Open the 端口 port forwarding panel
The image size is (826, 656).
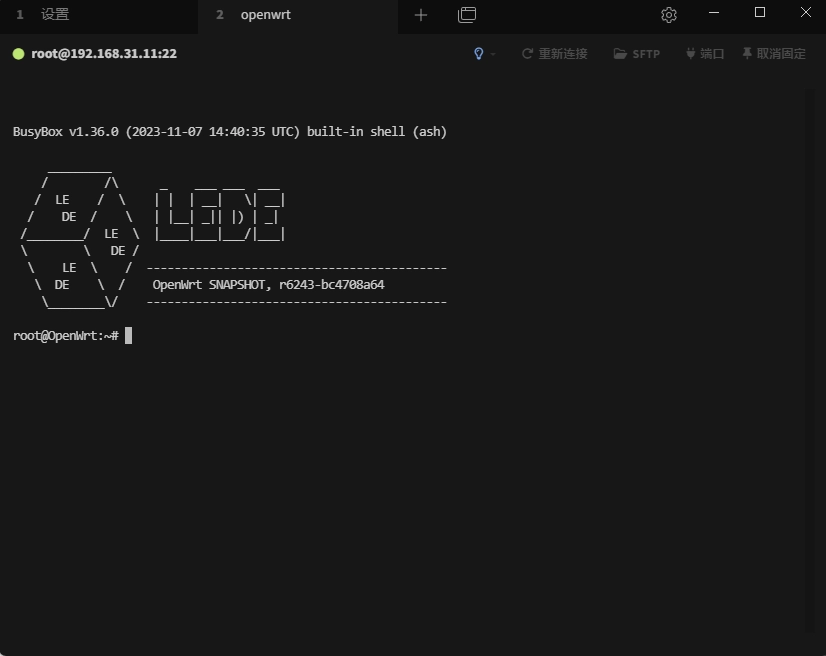click(x=705, y=54)
